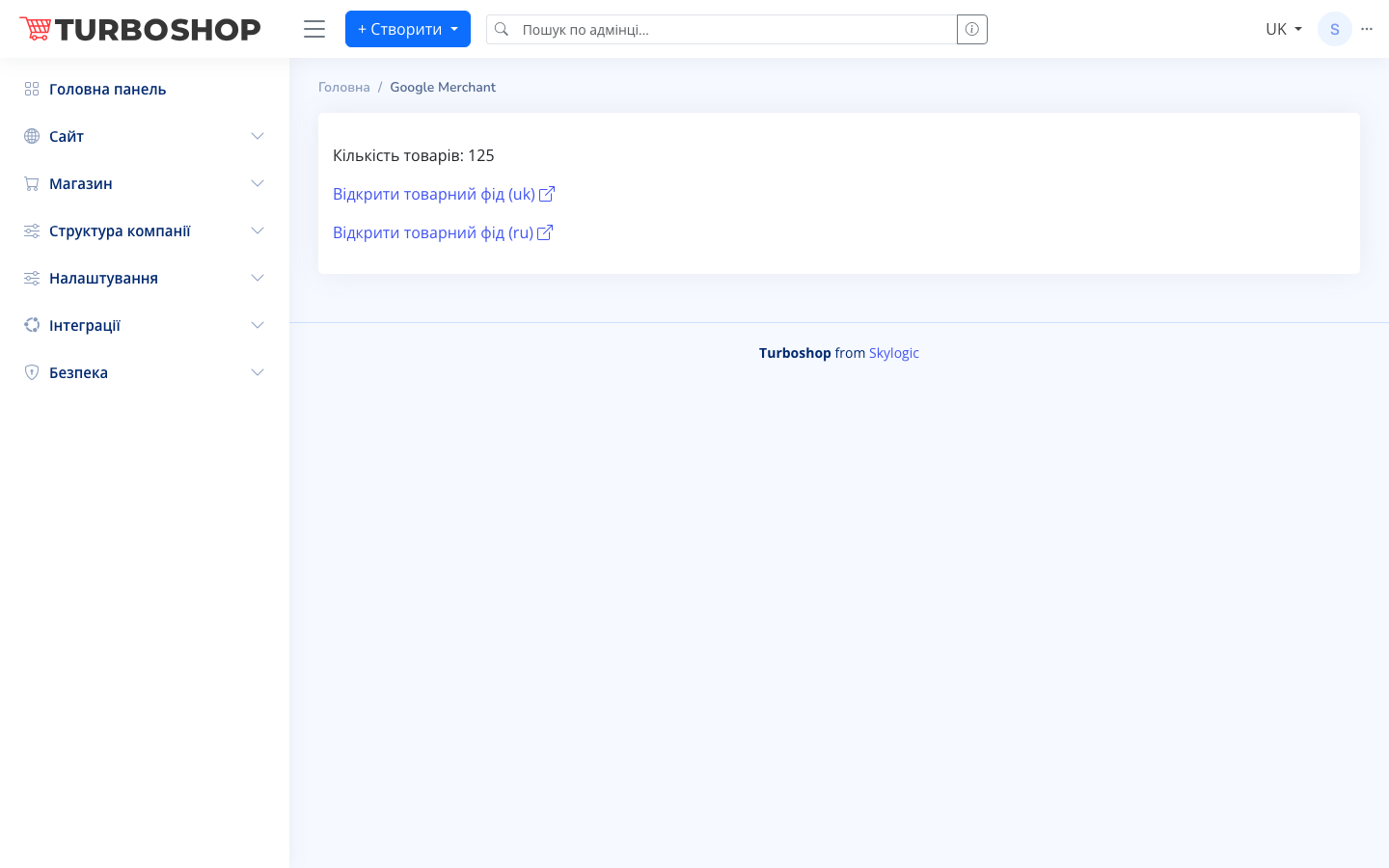Click the Сайт globe icon
This screenshot has height=868, width=1389.
[x=32, y=136]
